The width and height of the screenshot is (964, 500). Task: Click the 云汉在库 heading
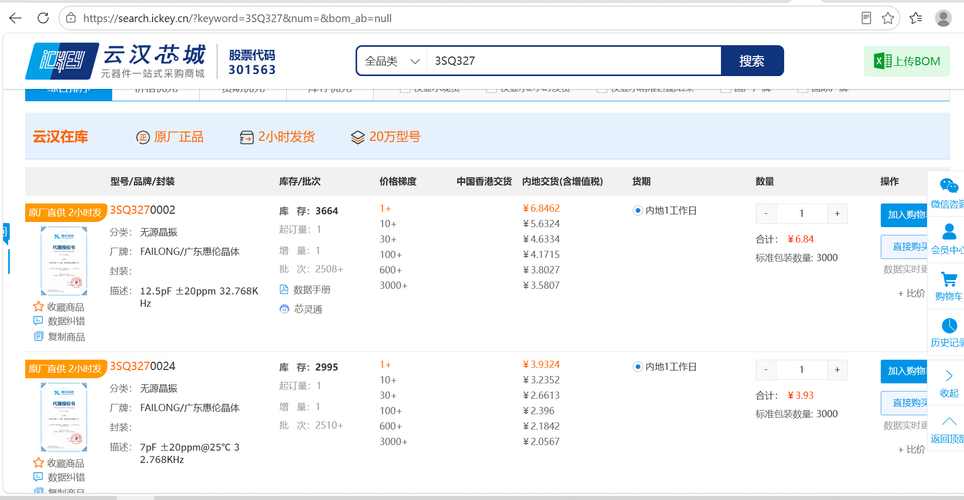click(60, 137)
